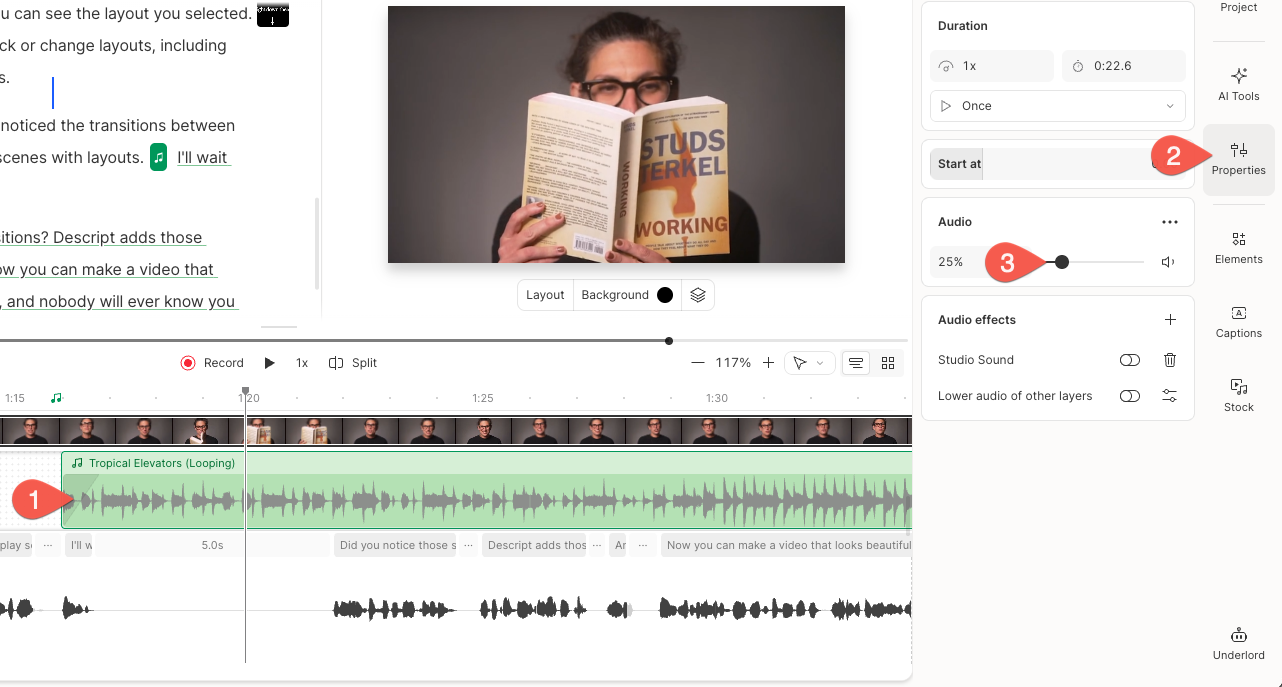Viewport: 1282px width, 687px height.
Task: Open the Elements sidebar panel
Action: tap(1238, 247)
